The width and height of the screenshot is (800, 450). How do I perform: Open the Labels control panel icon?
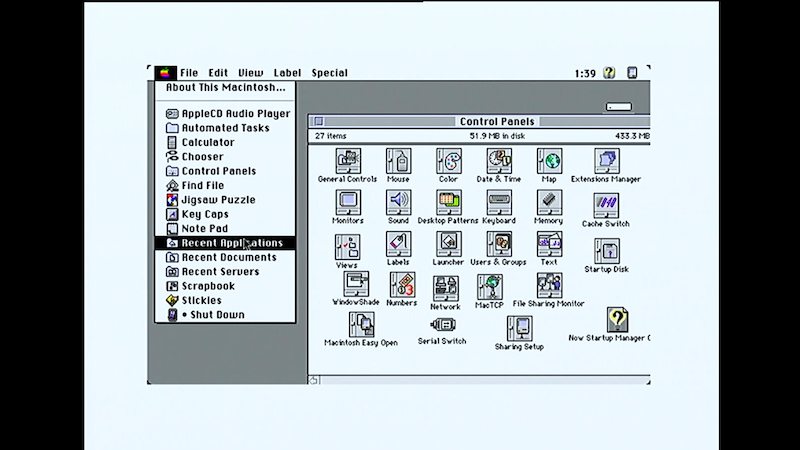[x=398, y=244]
